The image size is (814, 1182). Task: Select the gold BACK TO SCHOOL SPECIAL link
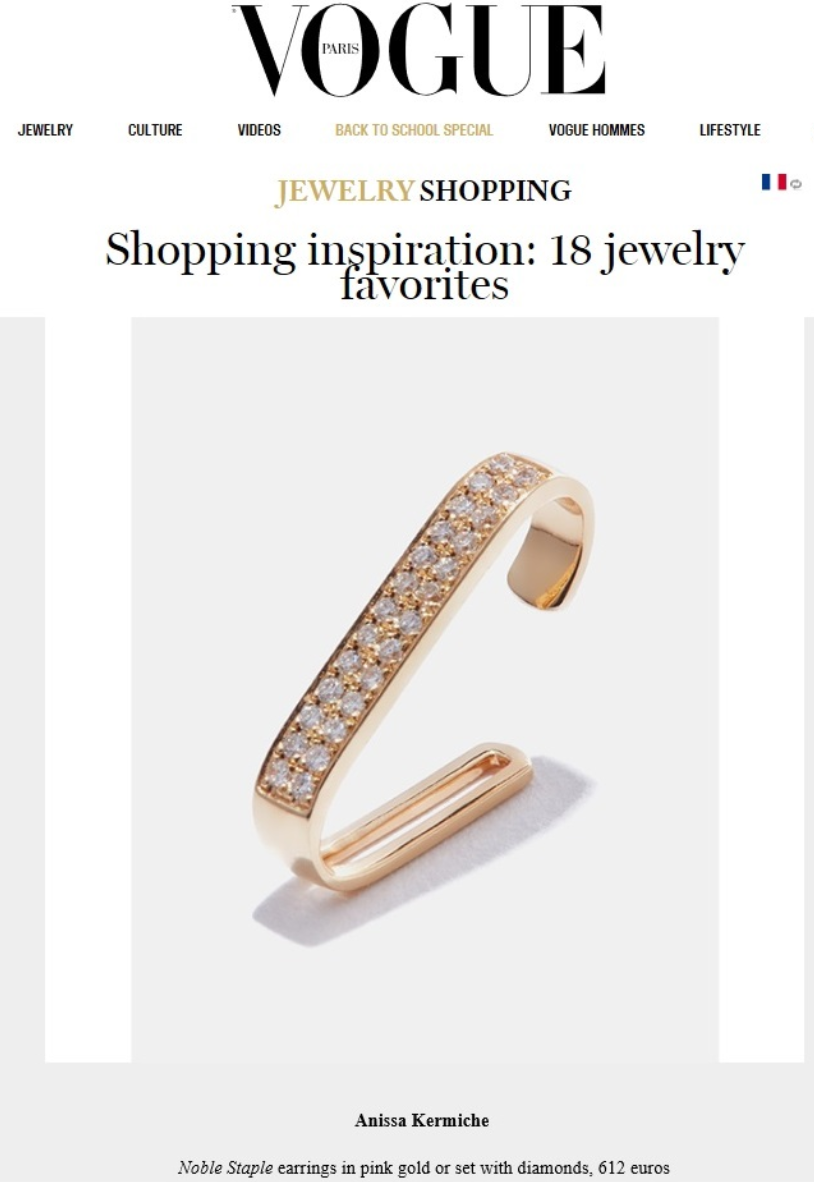click(x=414, y=130)
